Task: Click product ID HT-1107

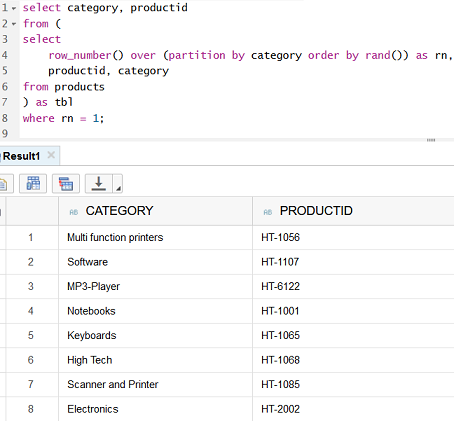Action: point(280,262)
